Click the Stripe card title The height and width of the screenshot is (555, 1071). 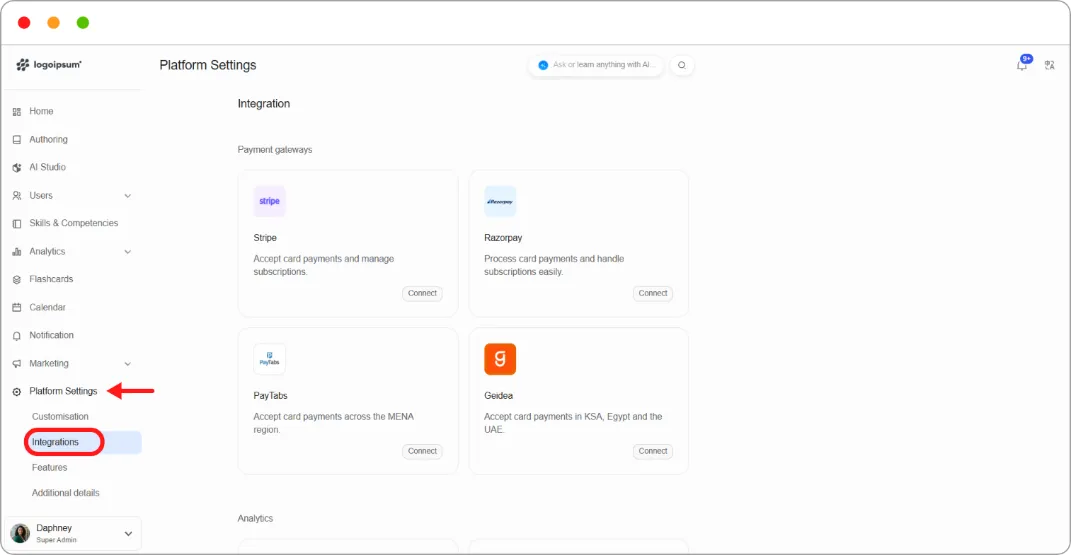pyautogui.click(x=265, y=238)
